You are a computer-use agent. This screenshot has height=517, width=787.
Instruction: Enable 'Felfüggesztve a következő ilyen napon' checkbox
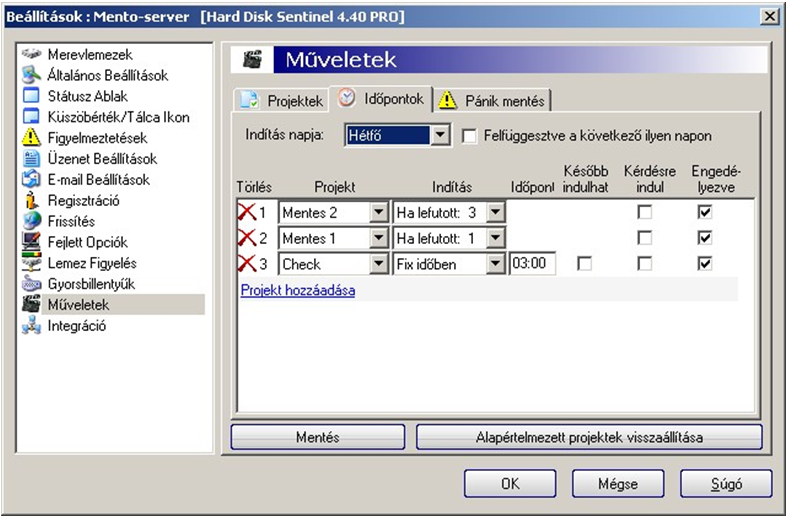[470, 135]
